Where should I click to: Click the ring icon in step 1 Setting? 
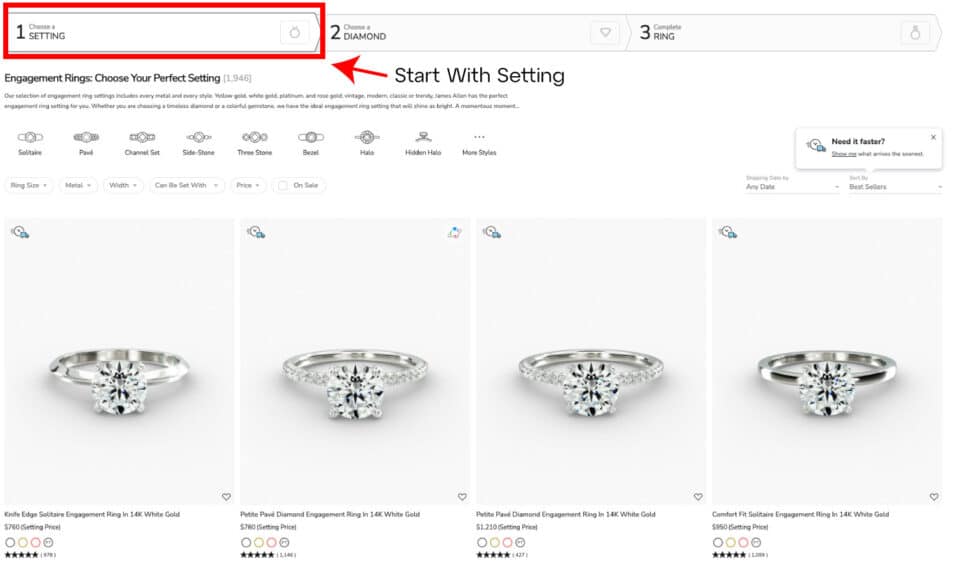[292, 33]
